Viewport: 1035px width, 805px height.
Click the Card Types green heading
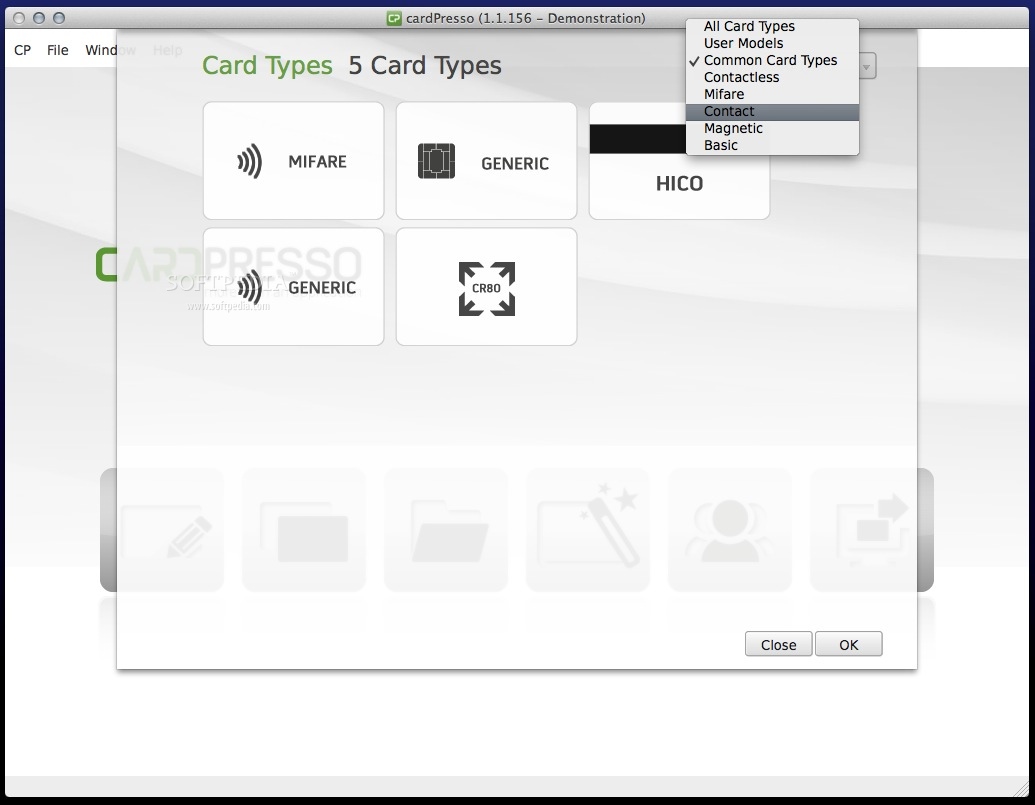tap(267, 65)
